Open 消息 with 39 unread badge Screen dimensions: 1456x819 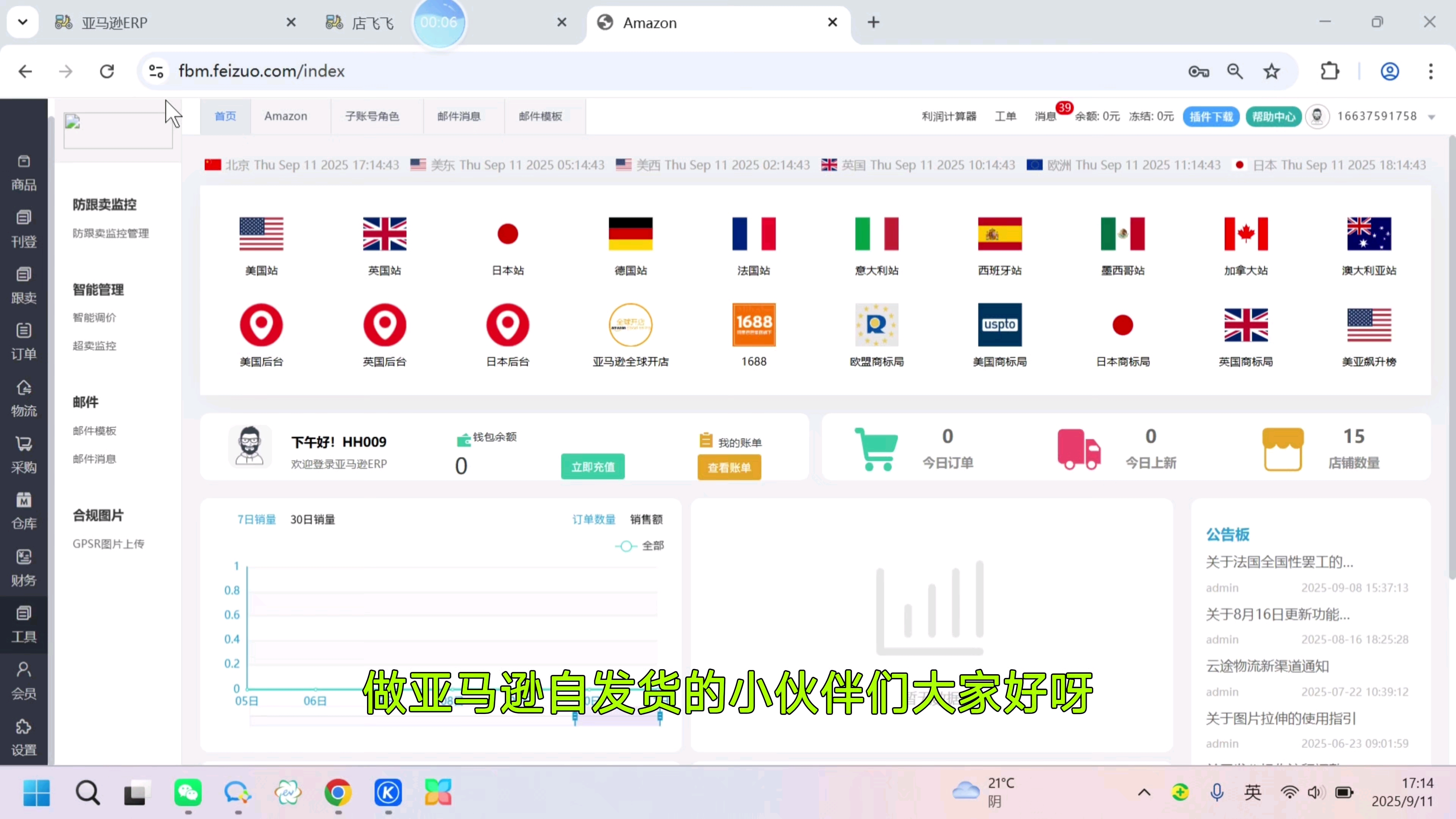pos(1046,116)
